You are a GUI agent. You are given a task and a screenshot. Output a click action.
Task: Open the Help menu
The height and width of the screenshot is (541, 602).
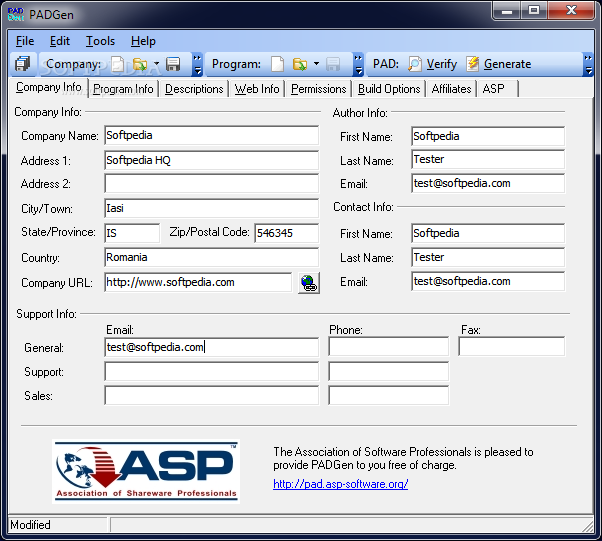click(x=143, y=41)
